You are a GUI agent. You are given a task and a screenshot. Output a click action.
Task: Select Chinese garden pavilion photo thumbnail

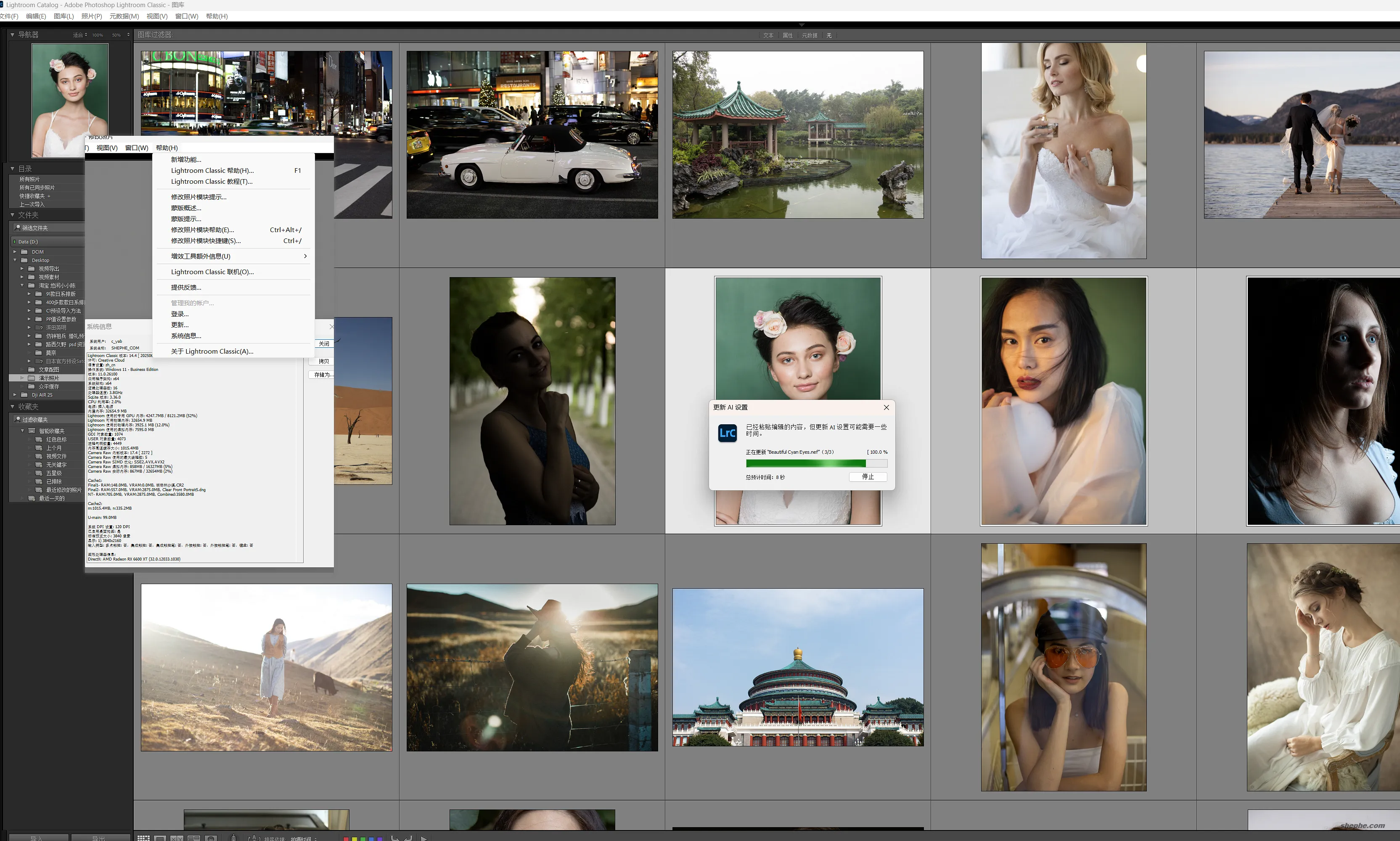click(x=797, y=135)
